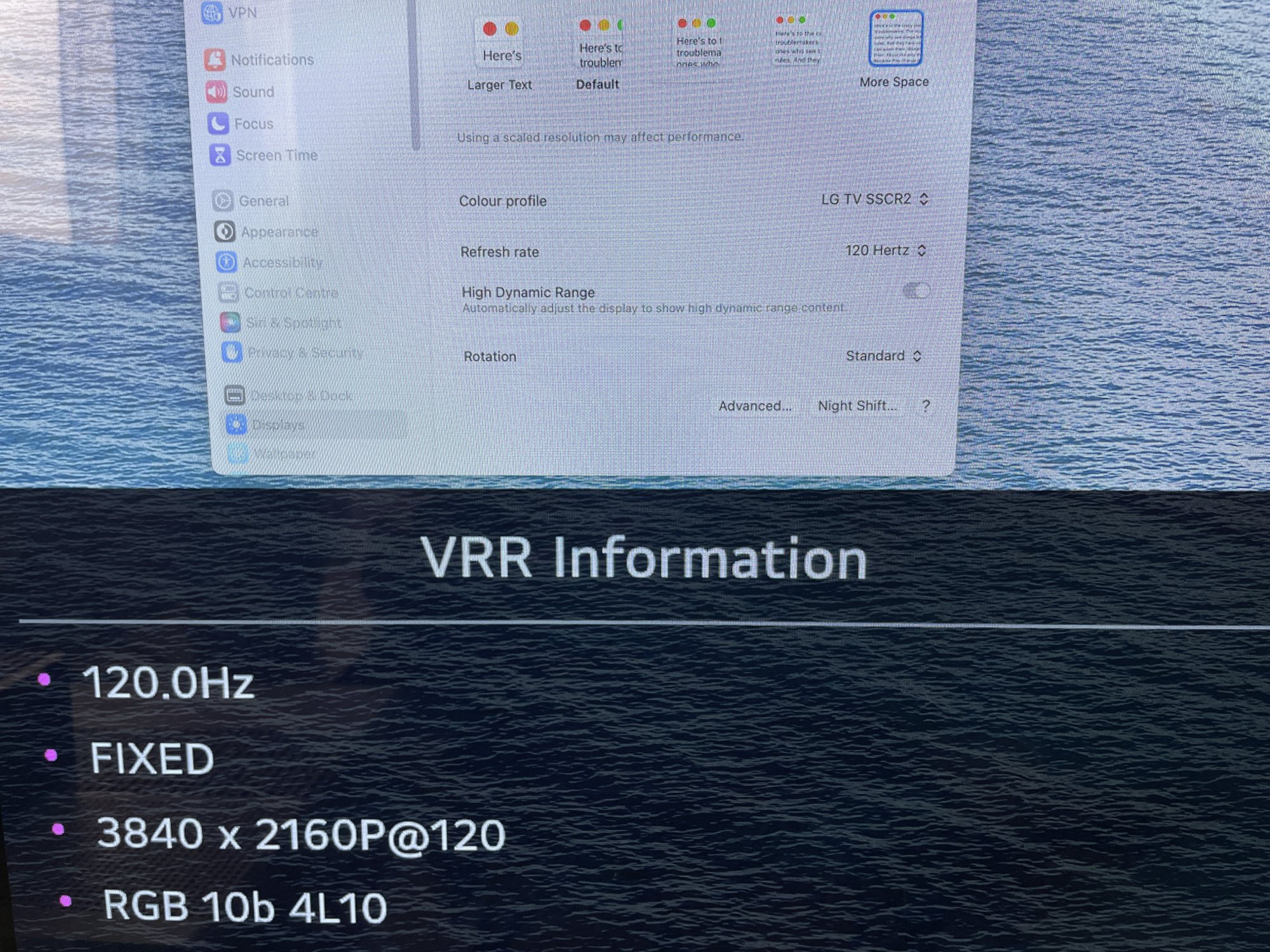Open Screen Time hourglass icon
This screenshot has width=1270, height=952.
coord(220,155)
